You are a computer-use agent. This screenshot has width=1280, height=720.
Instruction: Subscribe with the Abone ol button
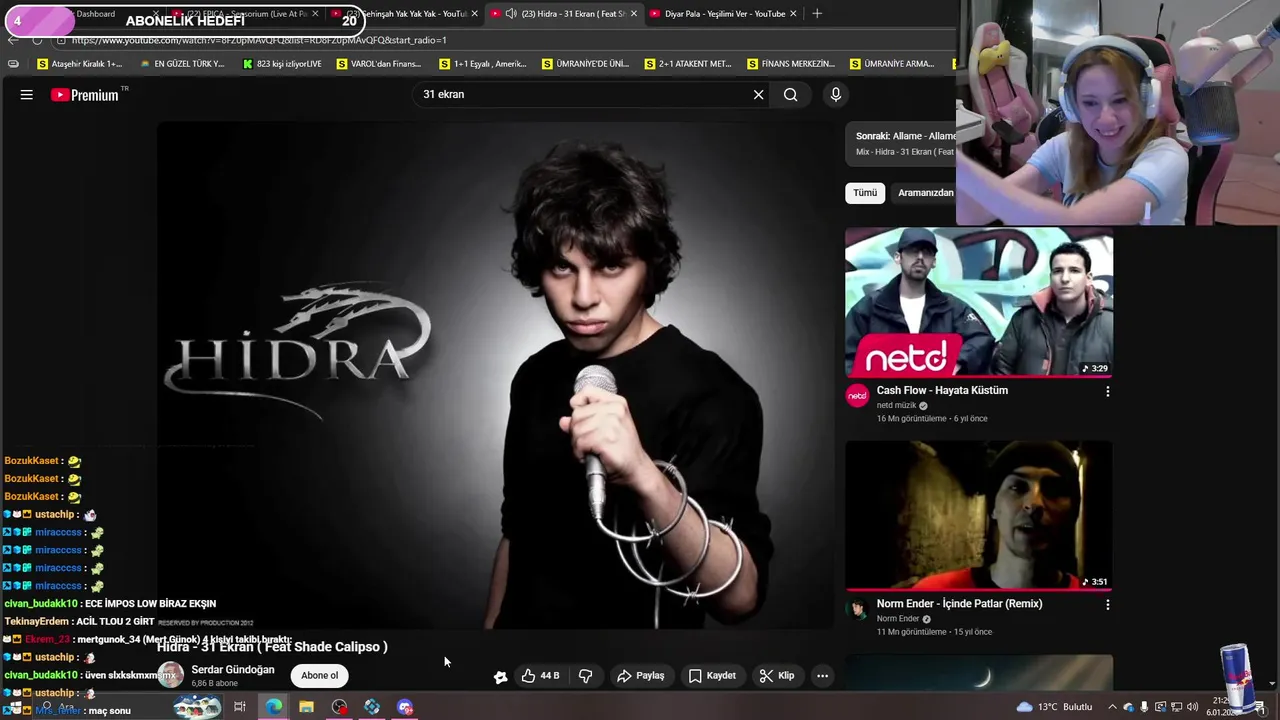(x=320, y=676)
